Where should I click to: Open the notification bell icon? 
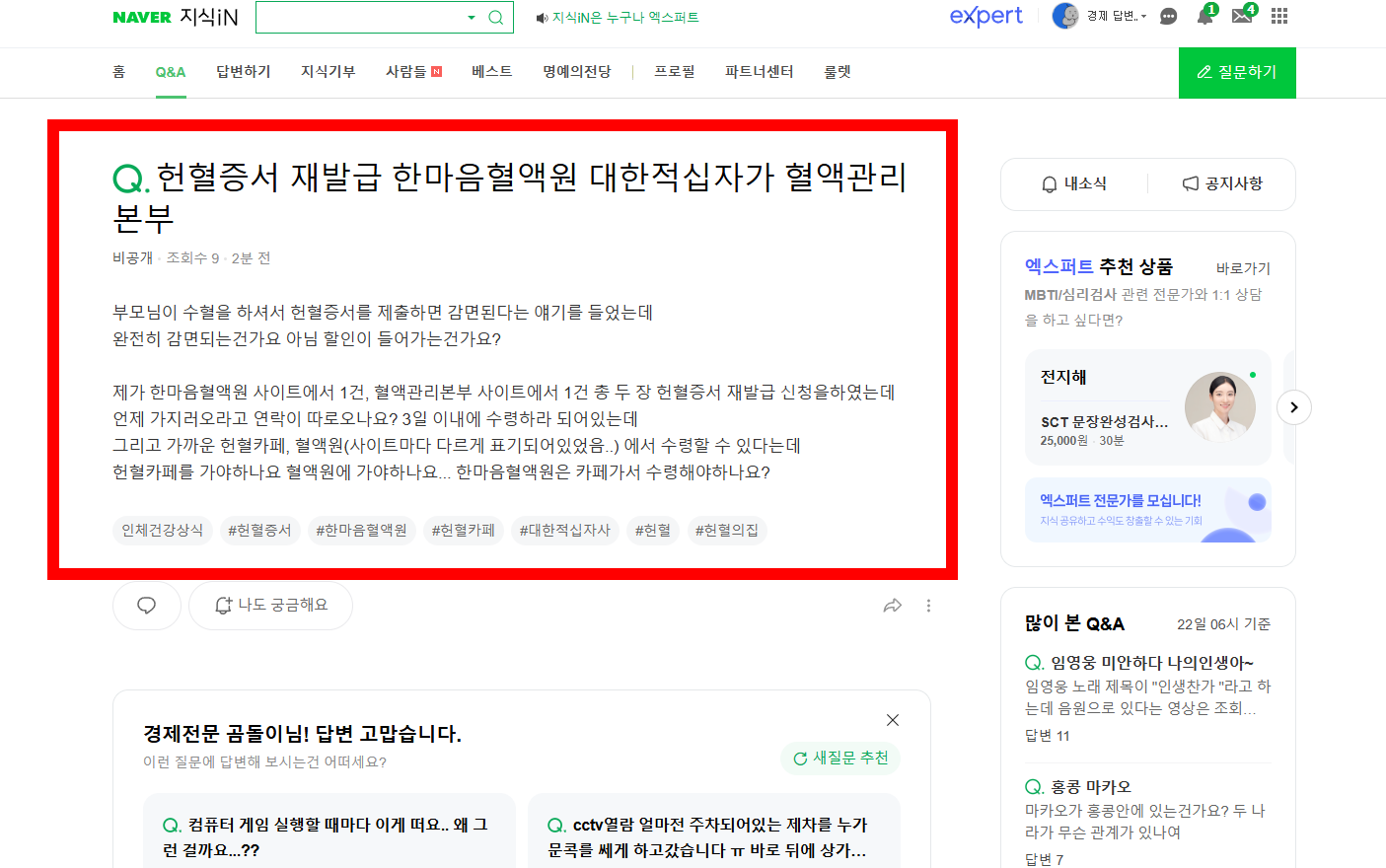point(1205,16)
